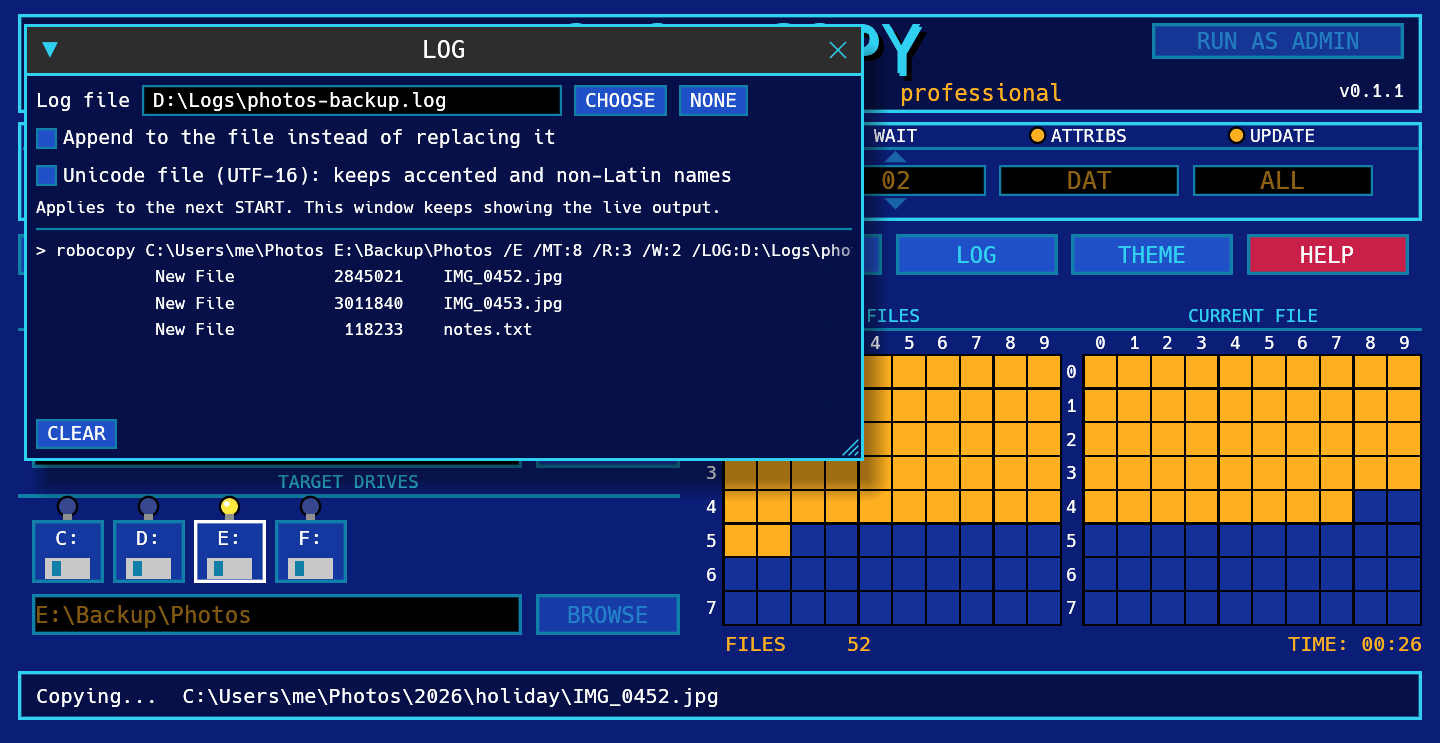Click the FILES 52 counter
This screenshot has height=743, width=1440.
(x=798, y=645)
